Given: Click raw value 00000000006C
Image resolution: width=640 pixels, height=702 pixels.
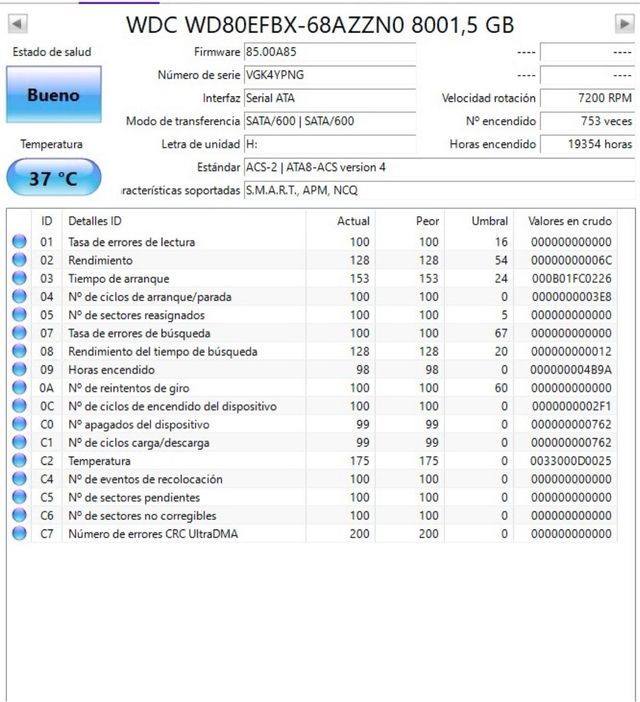Looking at the screenshot, I should click(x=571, y=261).
